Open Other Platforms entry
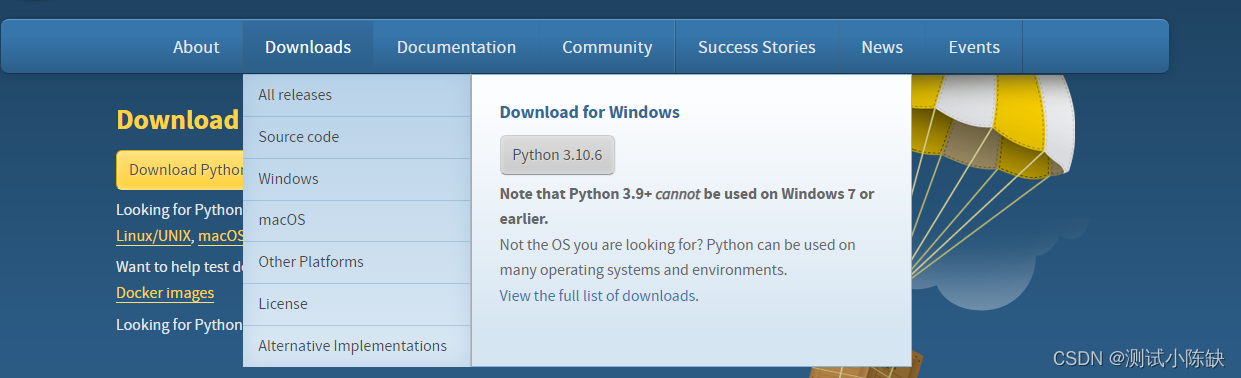Viewport: 1241px width, 378px height. [357, 262]
